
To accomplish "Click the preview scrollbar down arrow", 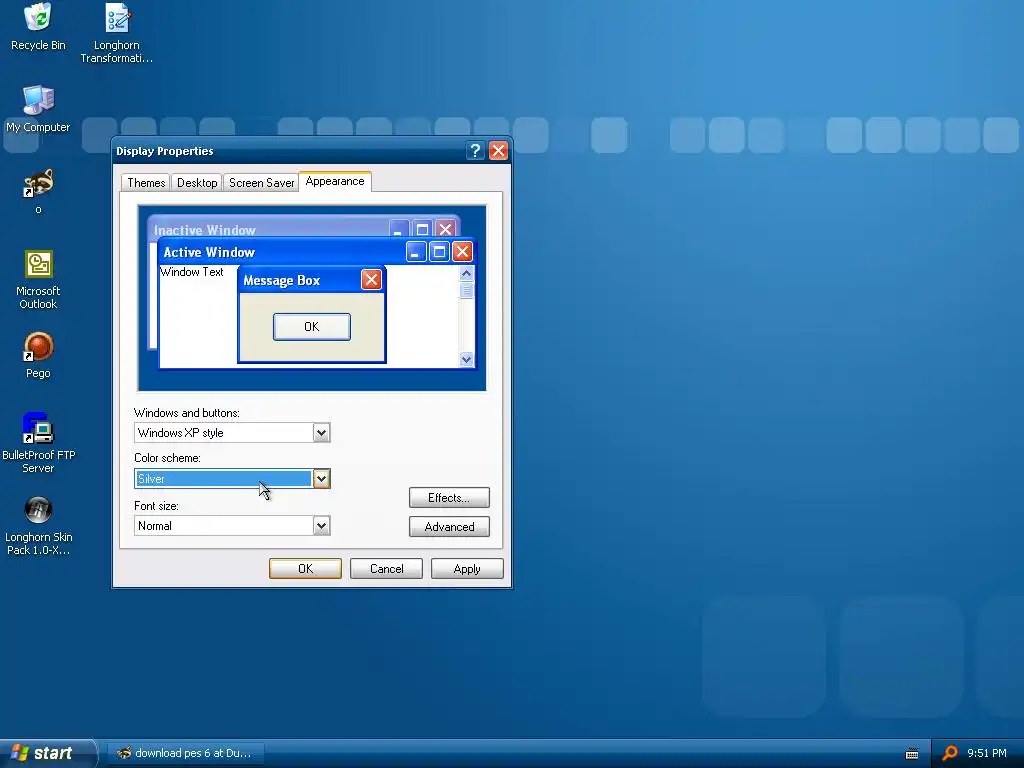I will coord(466,359).
